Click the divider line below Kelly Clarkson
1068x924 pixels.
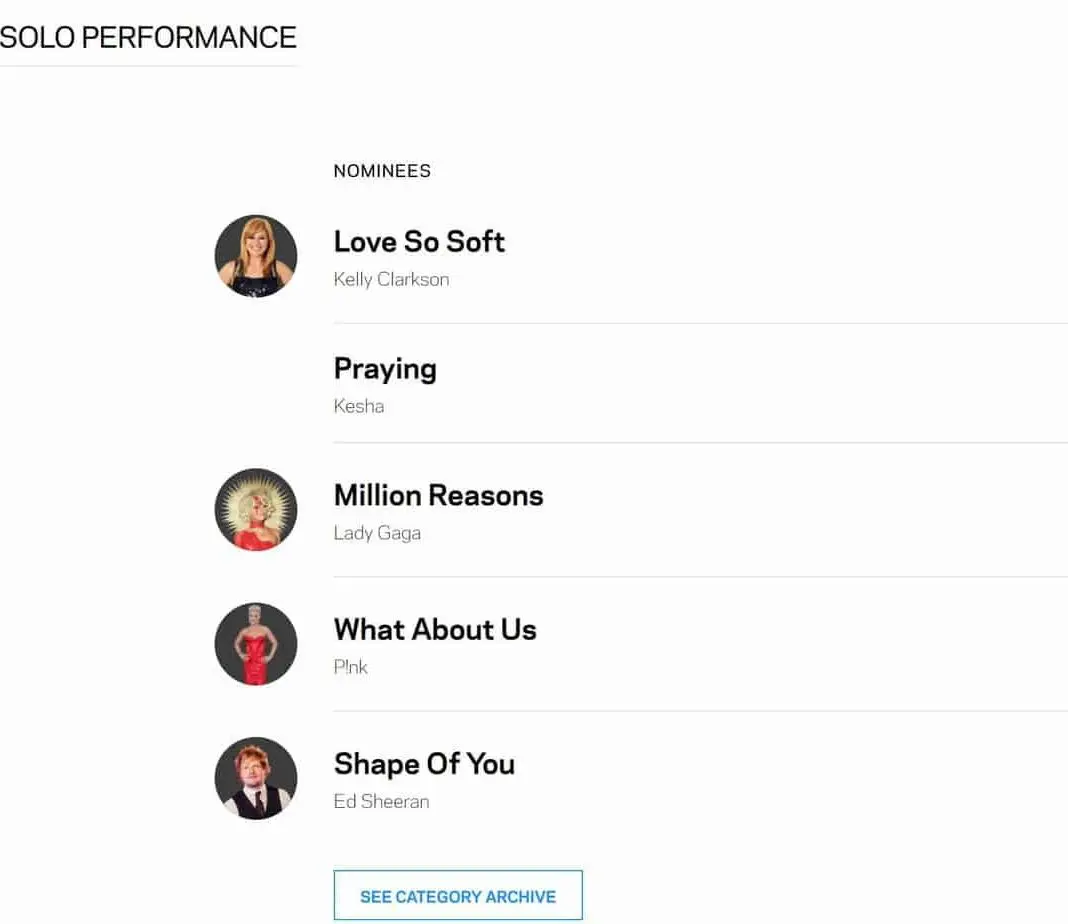click(x=700, y=323)
